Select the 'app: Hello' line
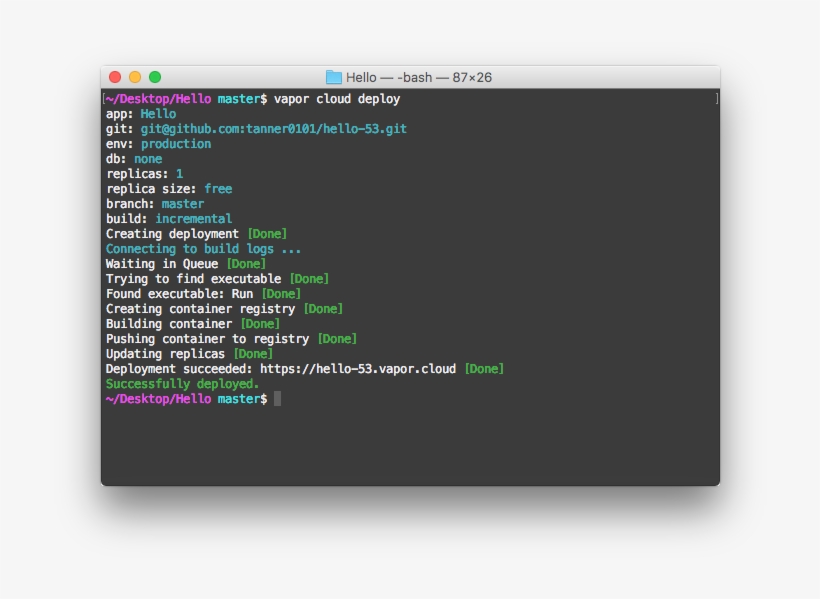This screenshot has height=599, width=820. coord(139,113)
